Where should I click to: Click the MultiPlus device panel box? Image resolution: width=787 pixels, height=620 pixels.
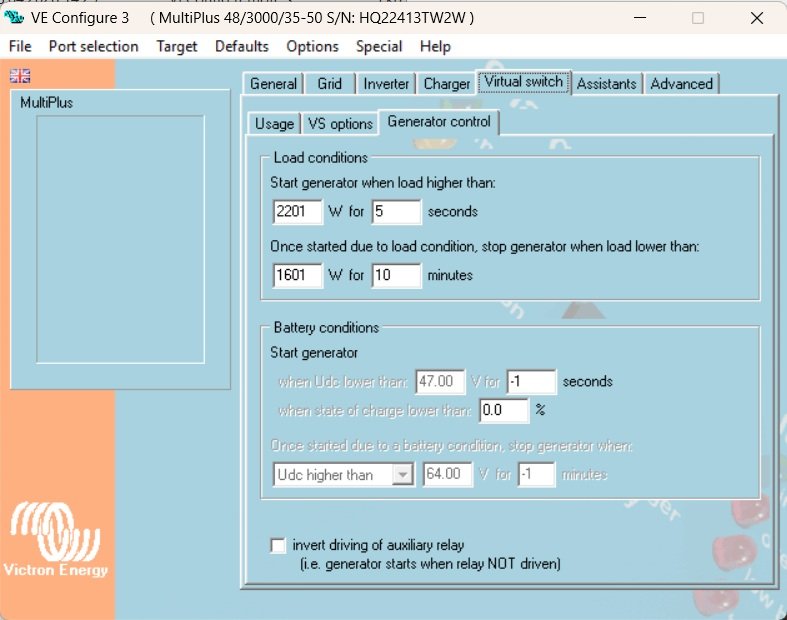pyautogui.click(x=120, y=239)
